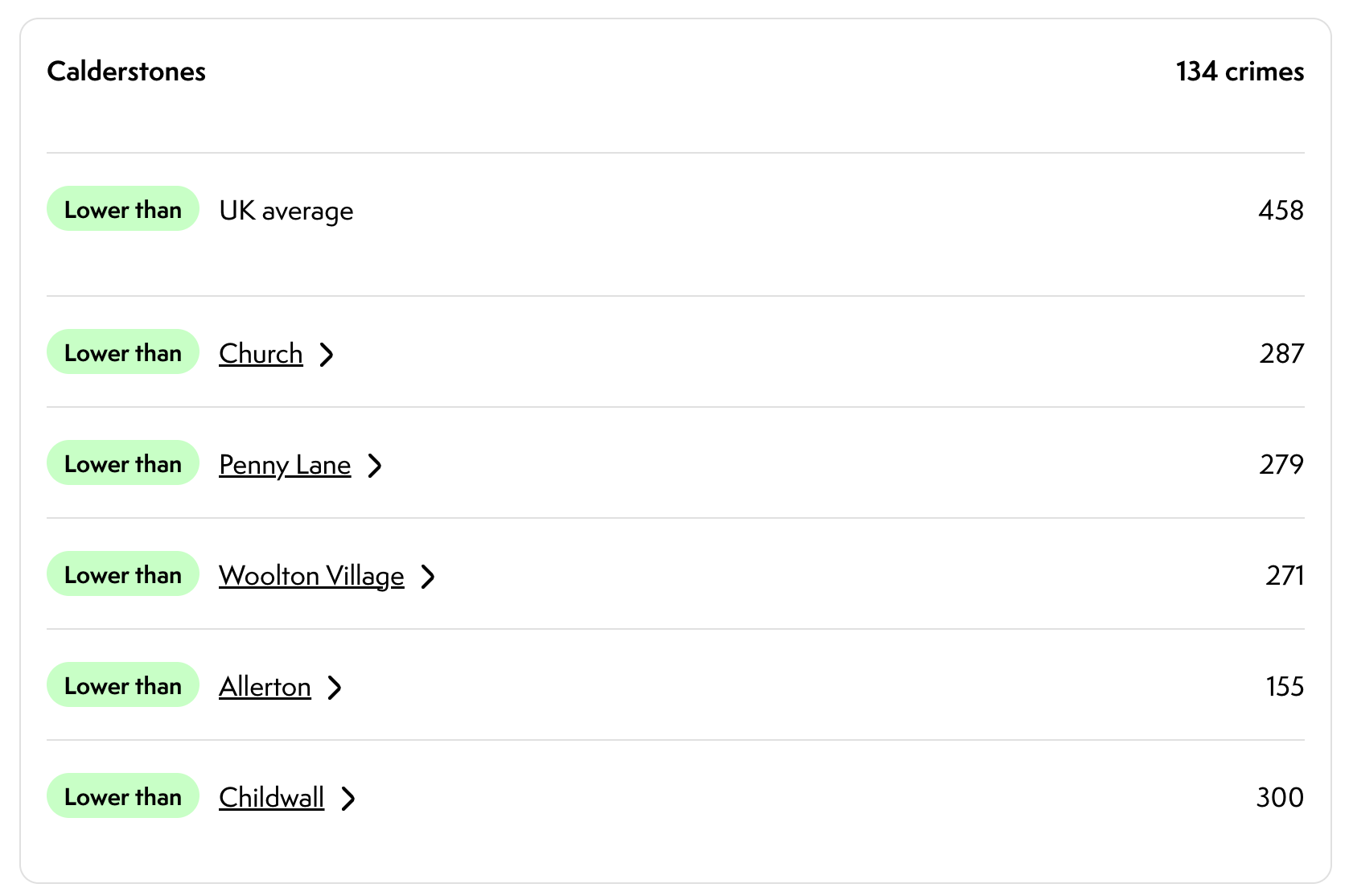Click the UK average label
Viewport: 1349px width, 896px height.
pos(286,211)
